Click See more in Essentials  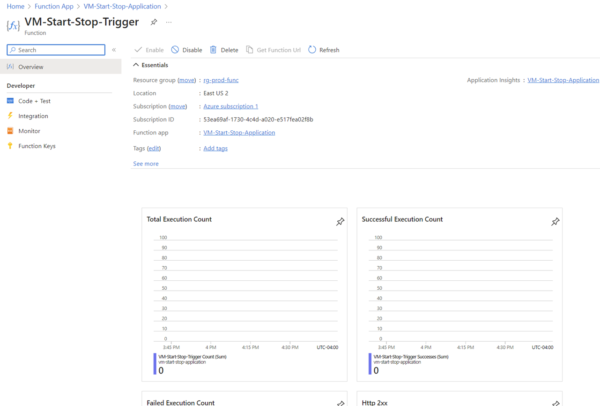146,164
